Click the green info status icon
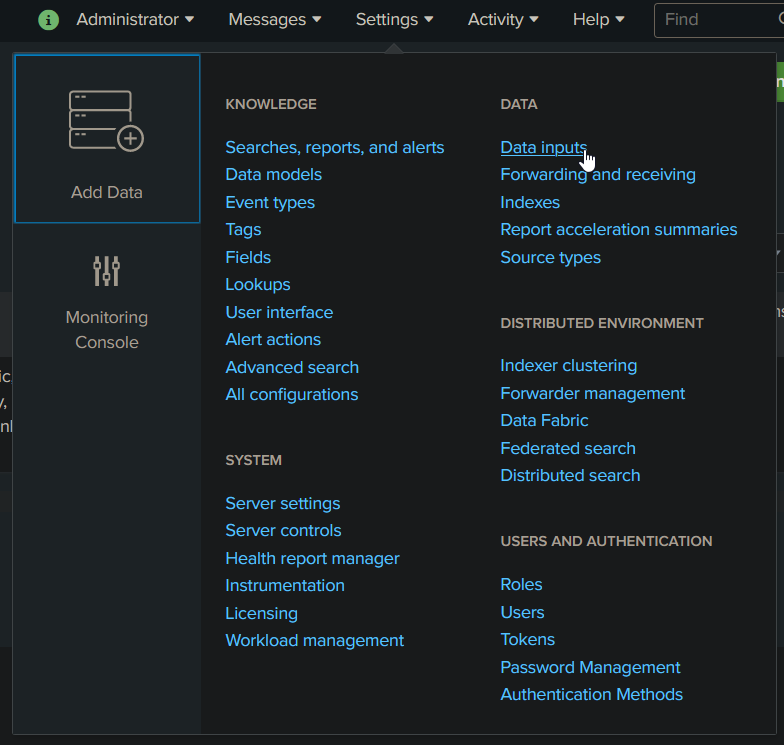The width and height of the screenshot is (784, 745). [48, 20]
